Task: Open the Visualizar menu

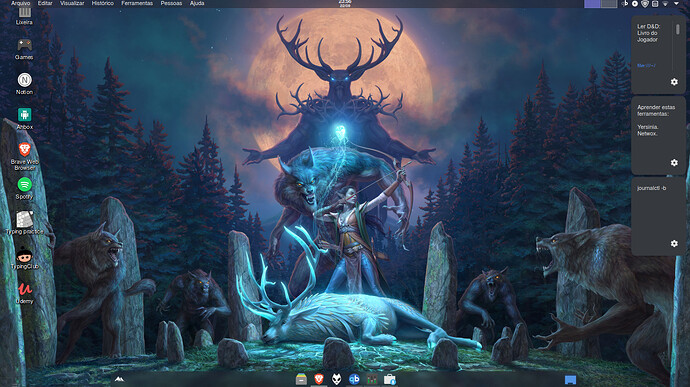Action: [72, 3]
